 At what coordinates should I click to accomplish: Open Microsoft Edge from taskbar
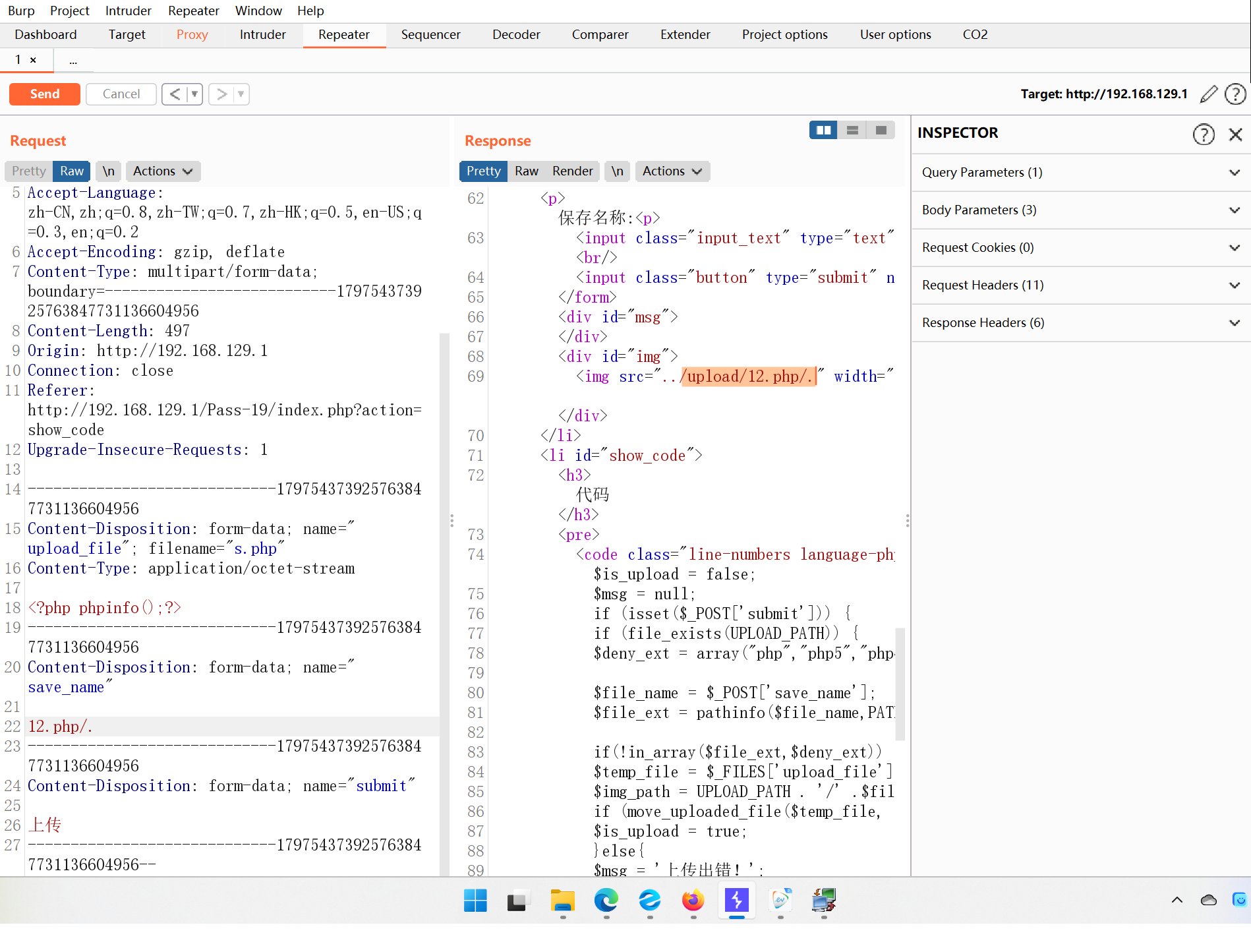[x=606, y=901]
